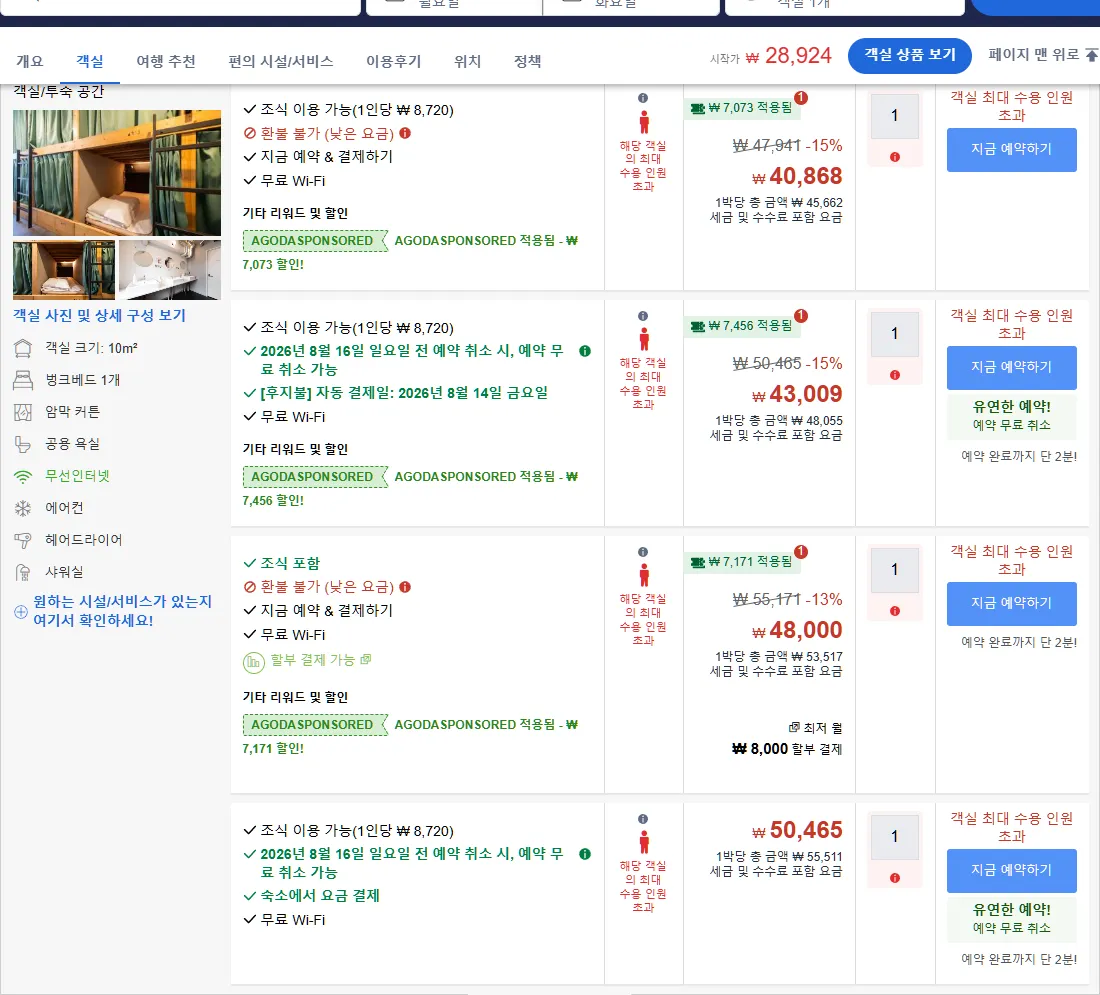Open the 위치 tab
The image size is (1100, 995).
(x=467, y=61)
